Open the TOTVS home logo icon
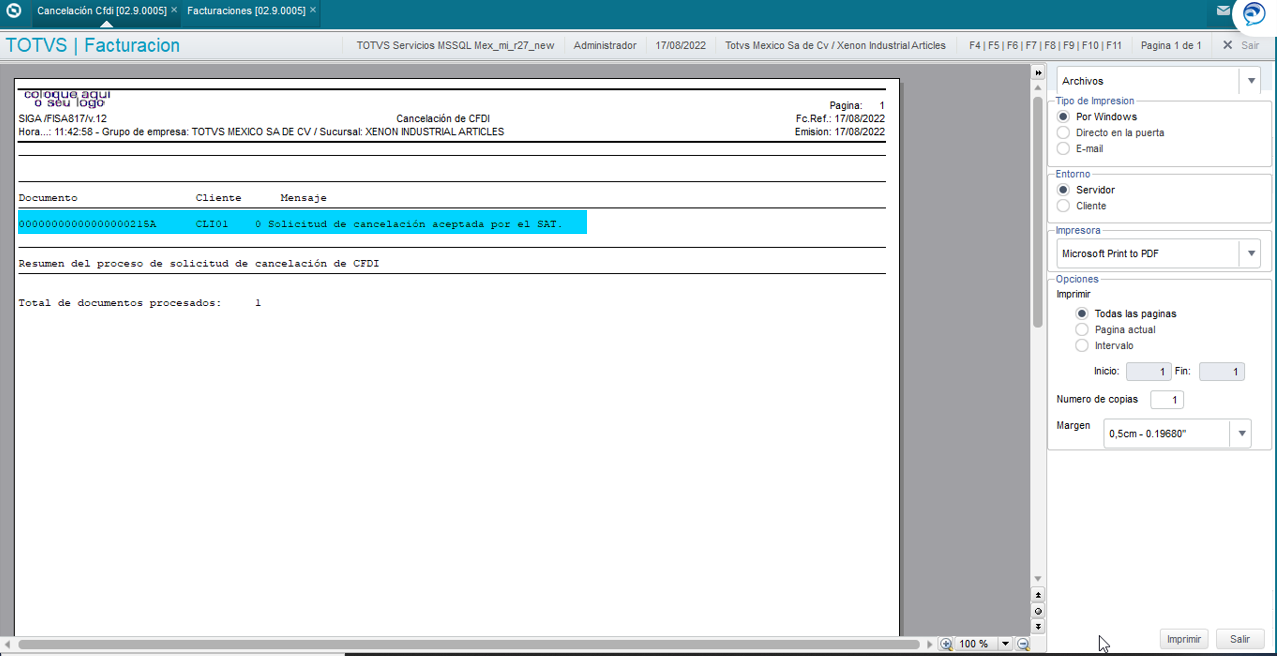Screen dimensions: 1277x656 click(13, 11)
